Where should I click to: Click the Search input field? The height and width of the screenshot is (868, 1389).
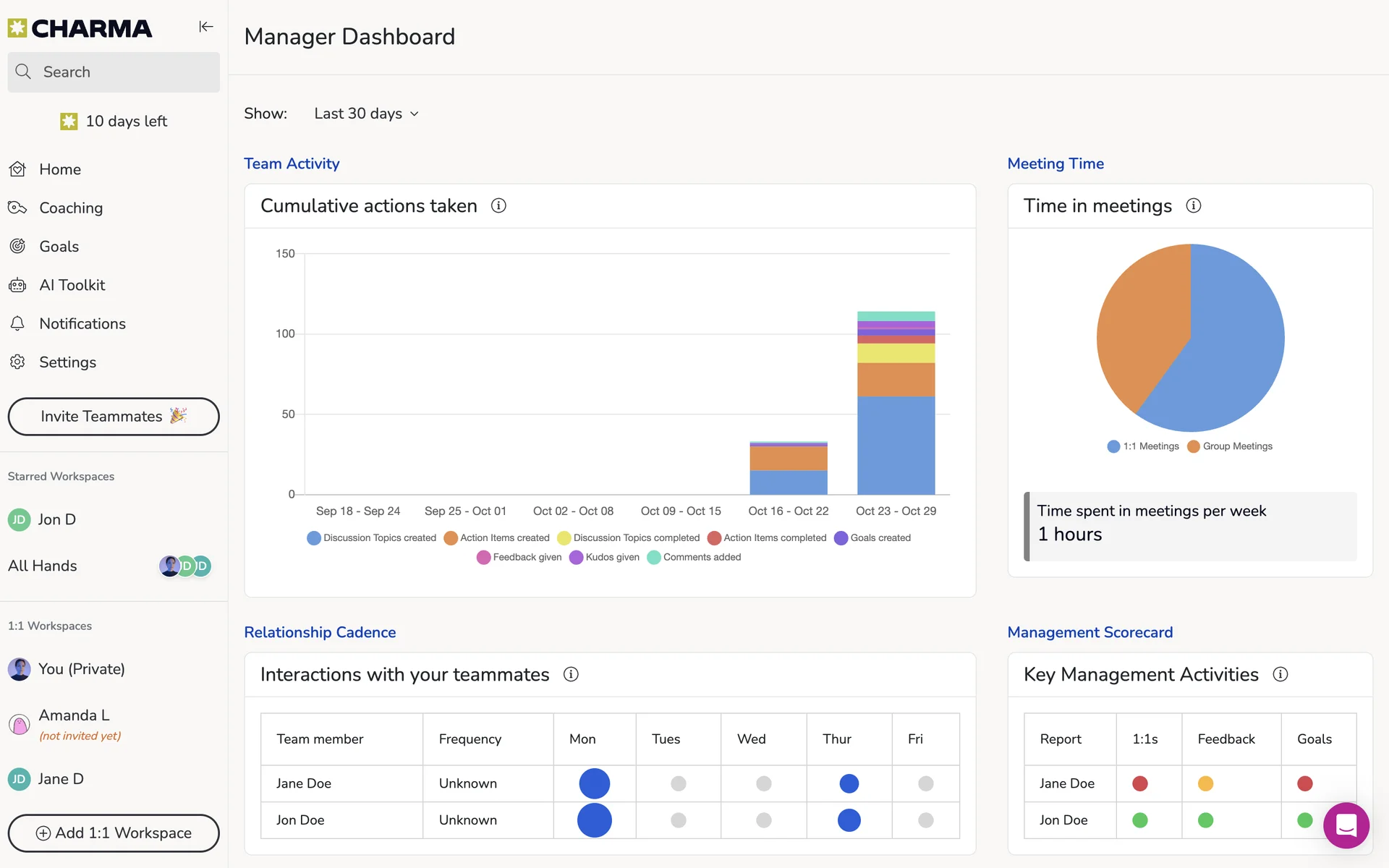[114, 72]
